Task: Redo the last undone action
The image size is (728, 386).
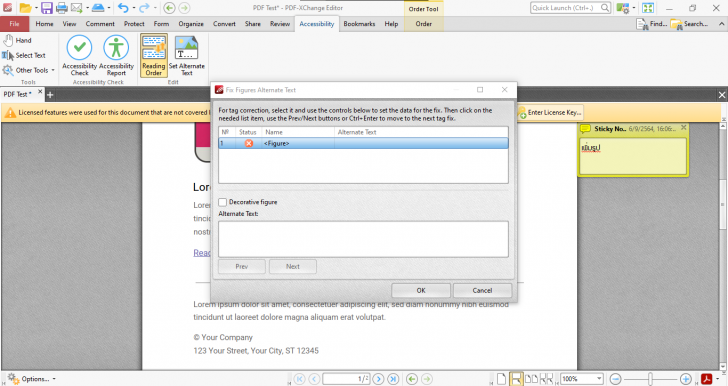Action: click(144, 7)
